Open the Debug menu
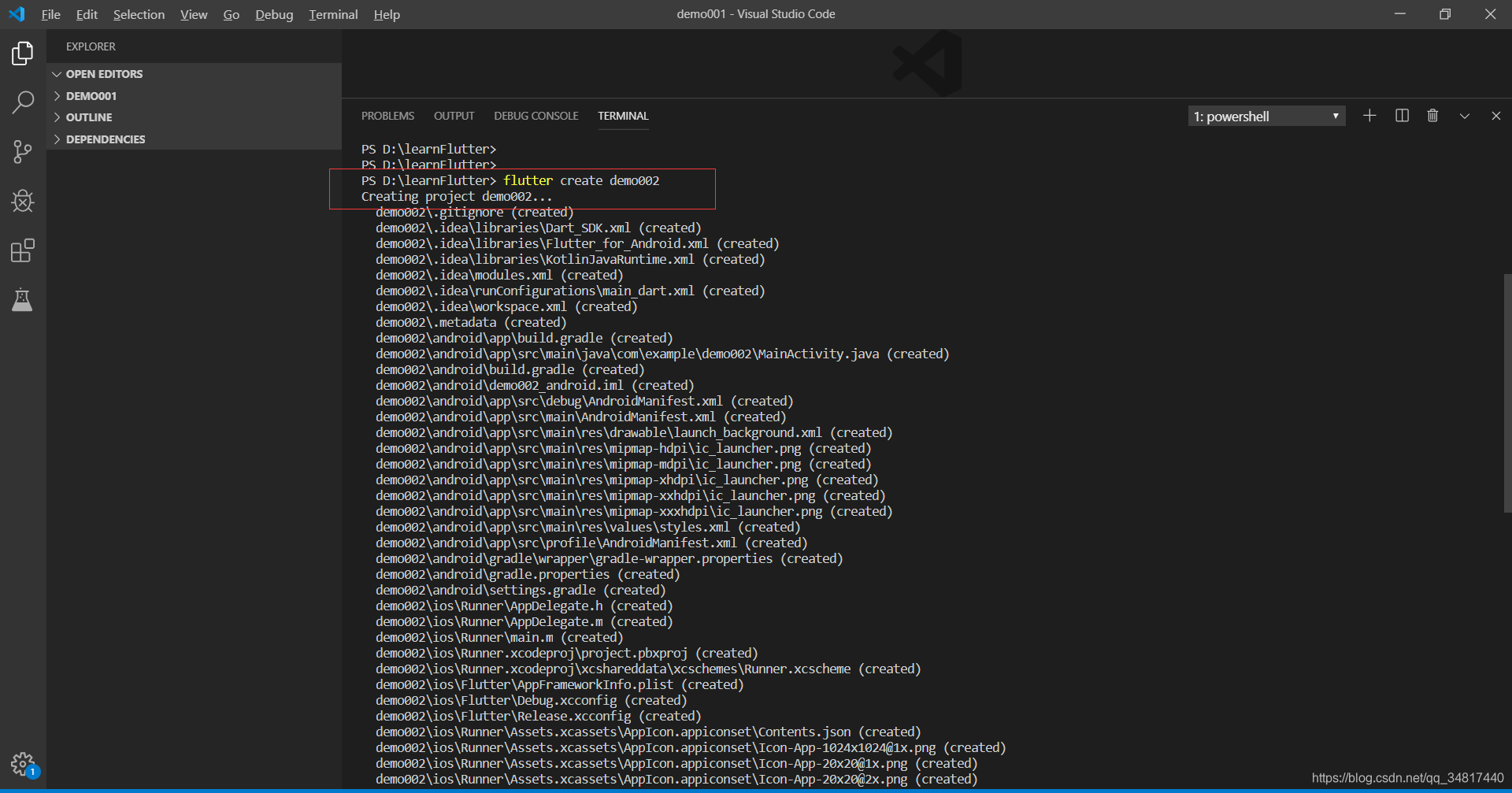 (274, 14)
